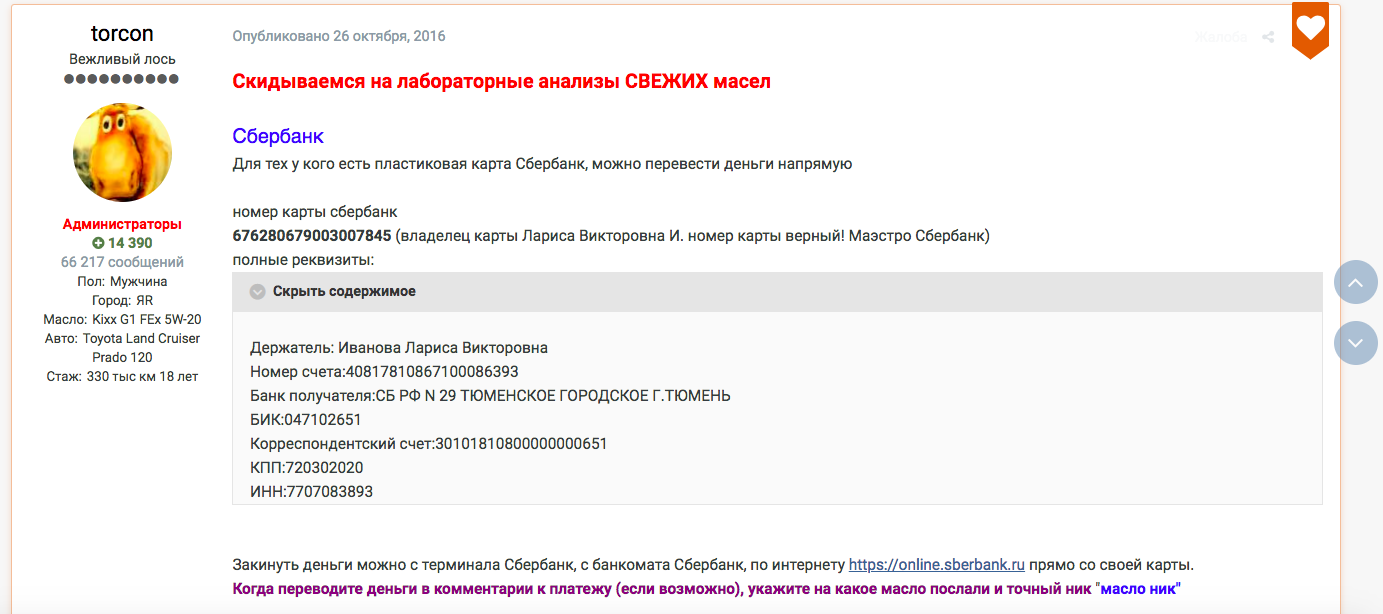Click the green plus reputation icon
This screenshot has height=614, width=1383.
pyautogui.click(x=98, y=243)
